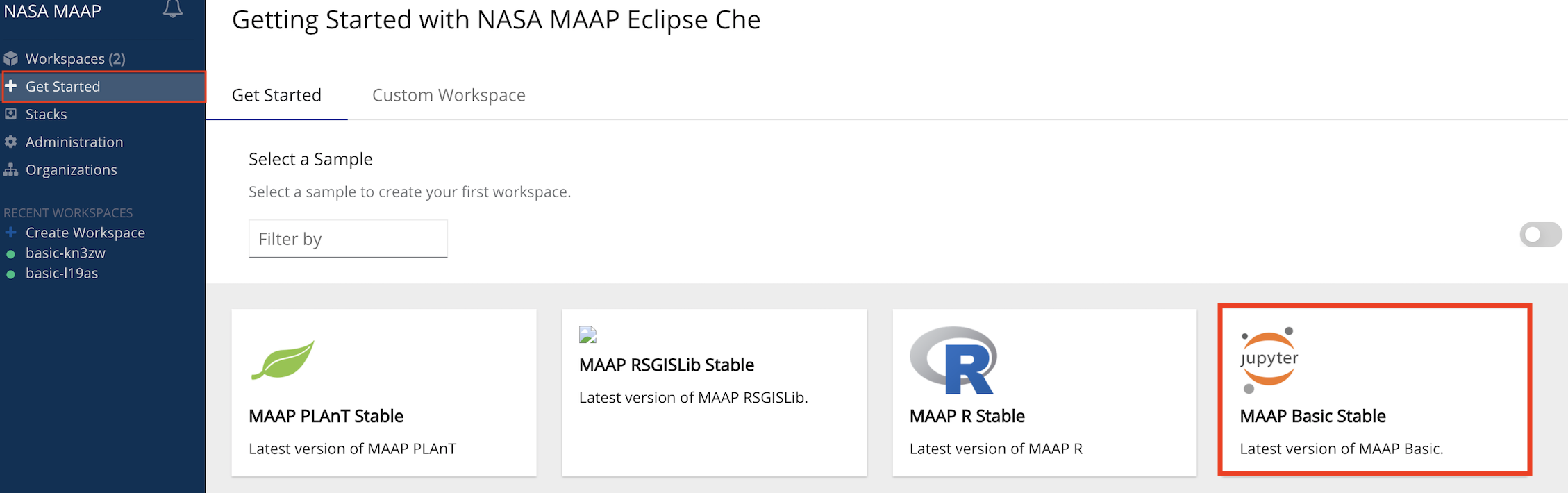Click the R logo on MAAP R Stable
The width and height of the screenshot is (1568, 493).
point(953,360)
